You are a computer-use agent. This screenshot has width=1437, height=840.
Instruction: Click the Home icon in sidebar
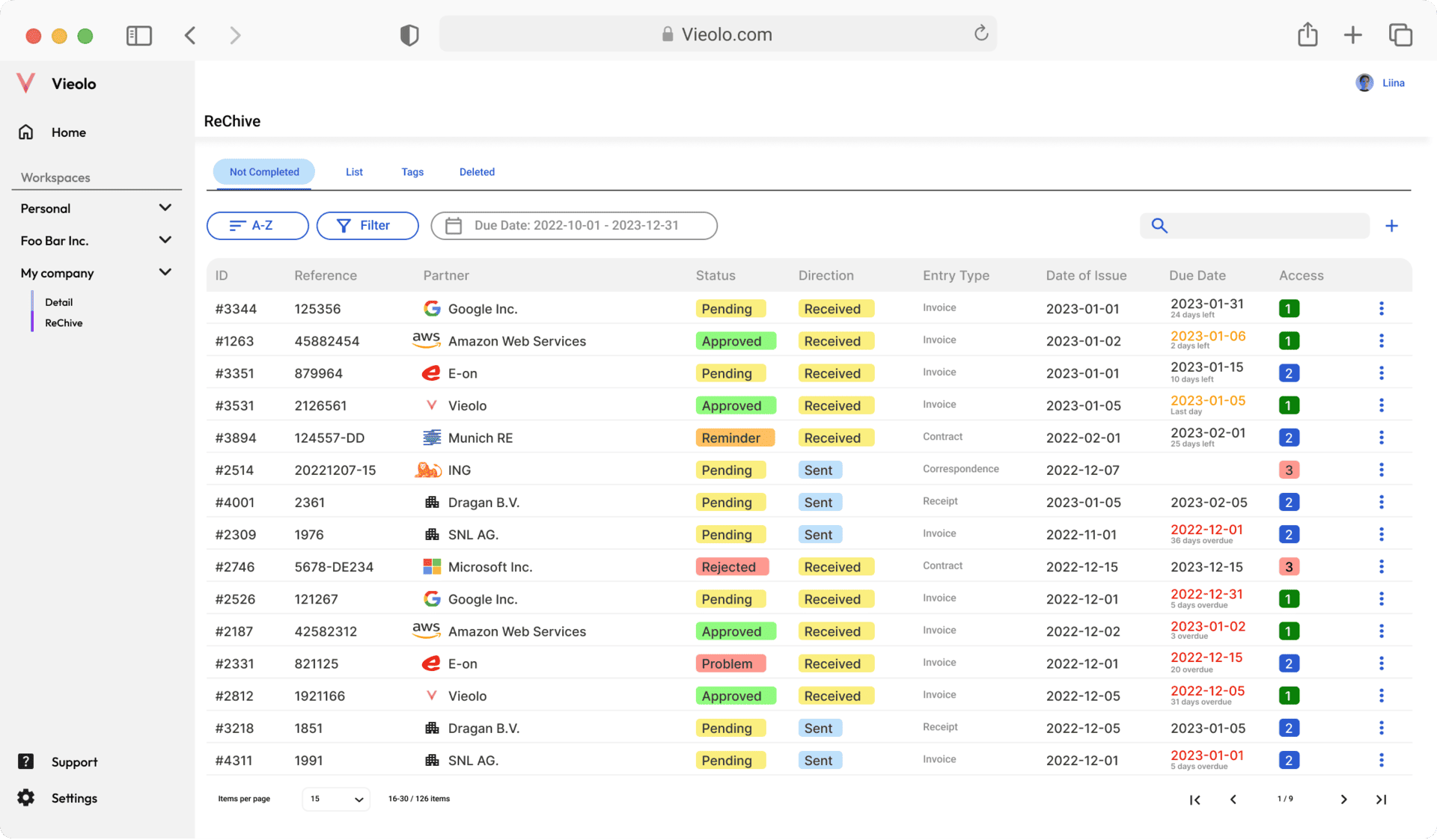(26, 132)
